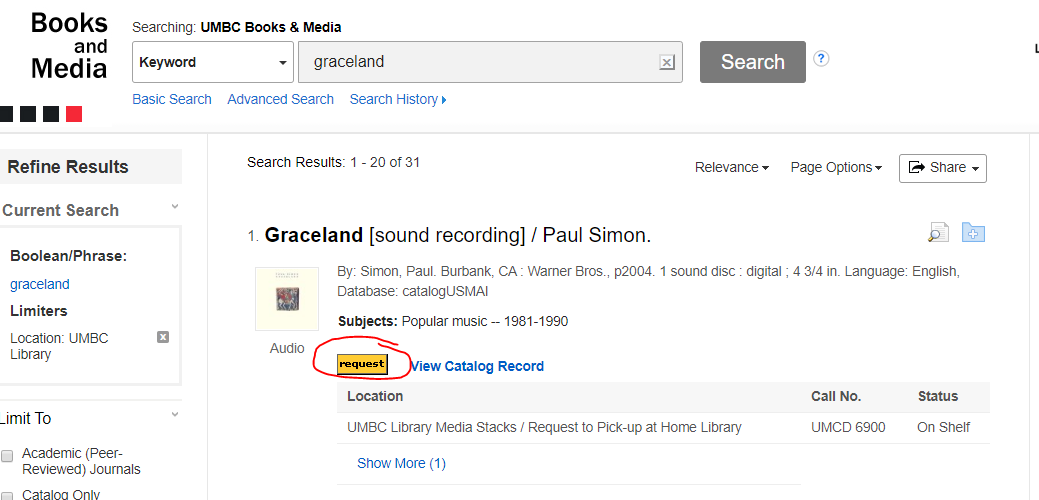Image resolution: width=1039 pixels, height=500 pixels.
Task: Clear the graceland search field
Action: (667, 62)
